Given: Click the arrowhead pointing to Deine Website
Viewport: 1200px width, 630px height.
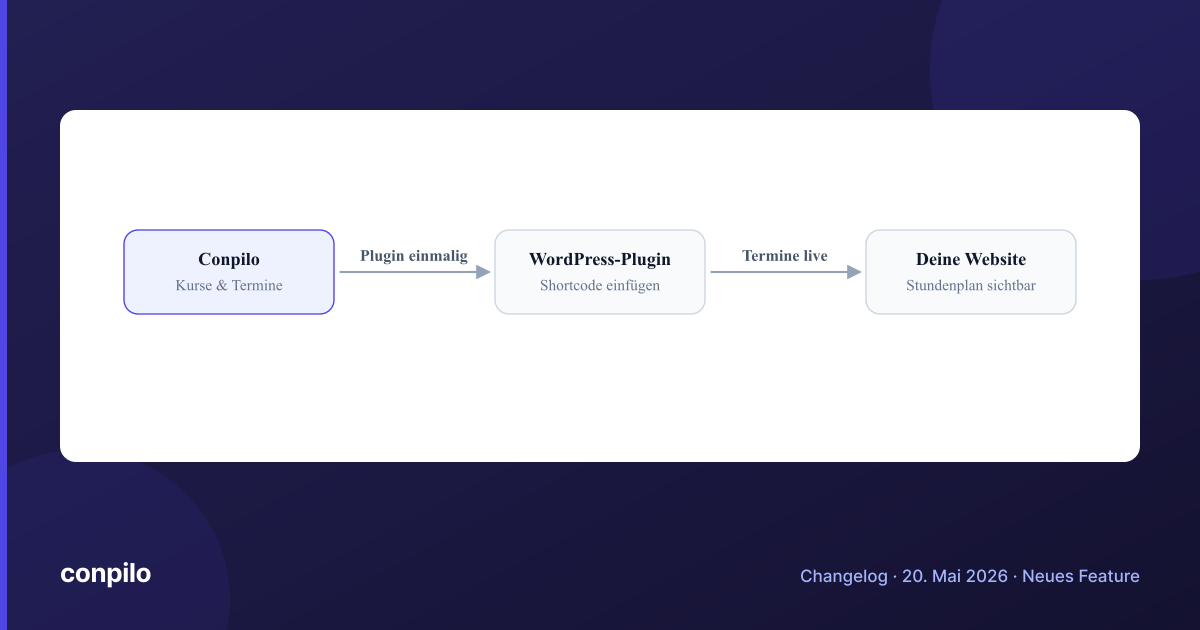Looking at the screenshot, I should coord(854,272).
